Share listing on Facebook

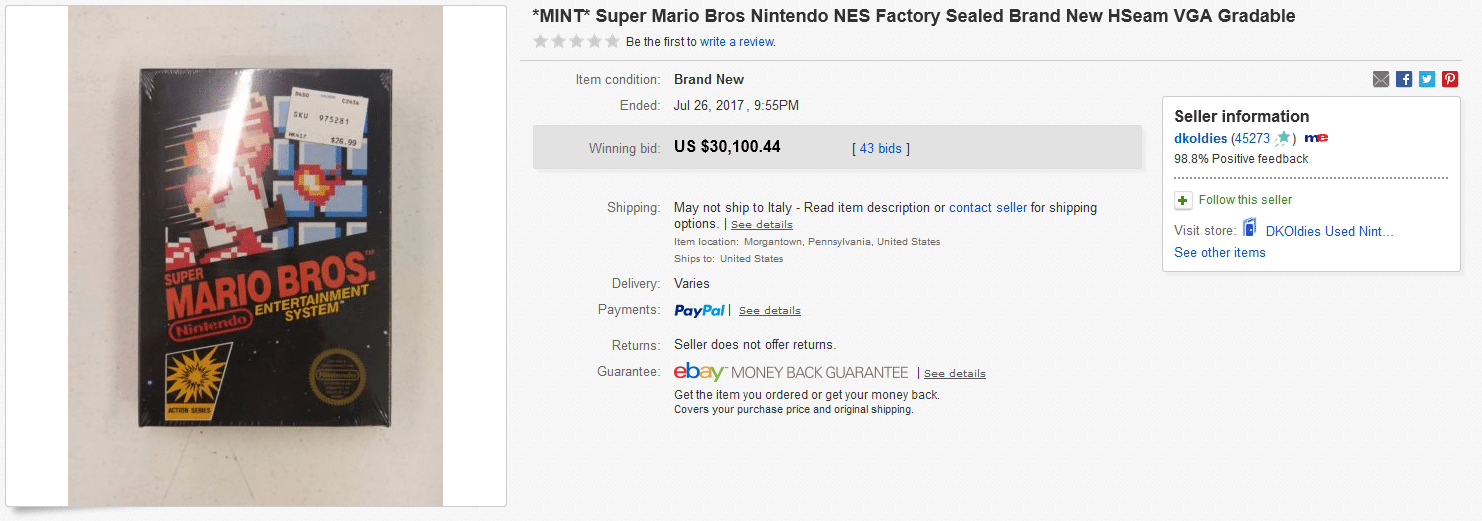tap(1404, 80)
